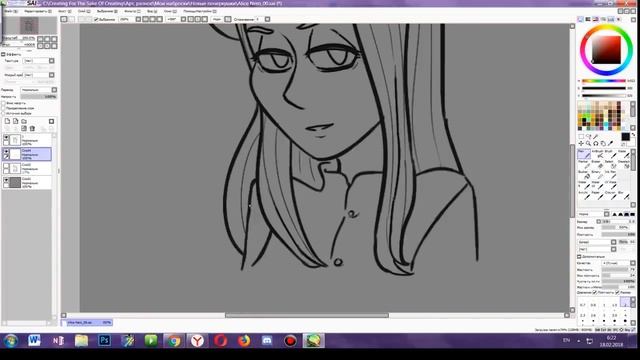
Task: Select the Rotate view tool
Action: click(x=596, y=144)
